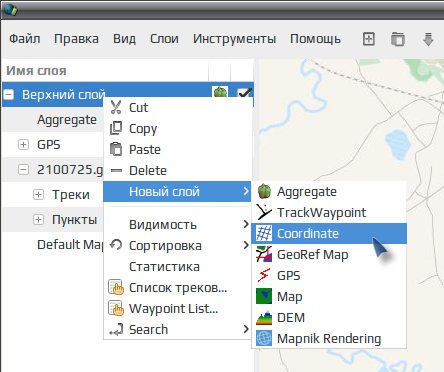
Task: Click the Mapnik Rendering globe icon
Action: (264, 338)
